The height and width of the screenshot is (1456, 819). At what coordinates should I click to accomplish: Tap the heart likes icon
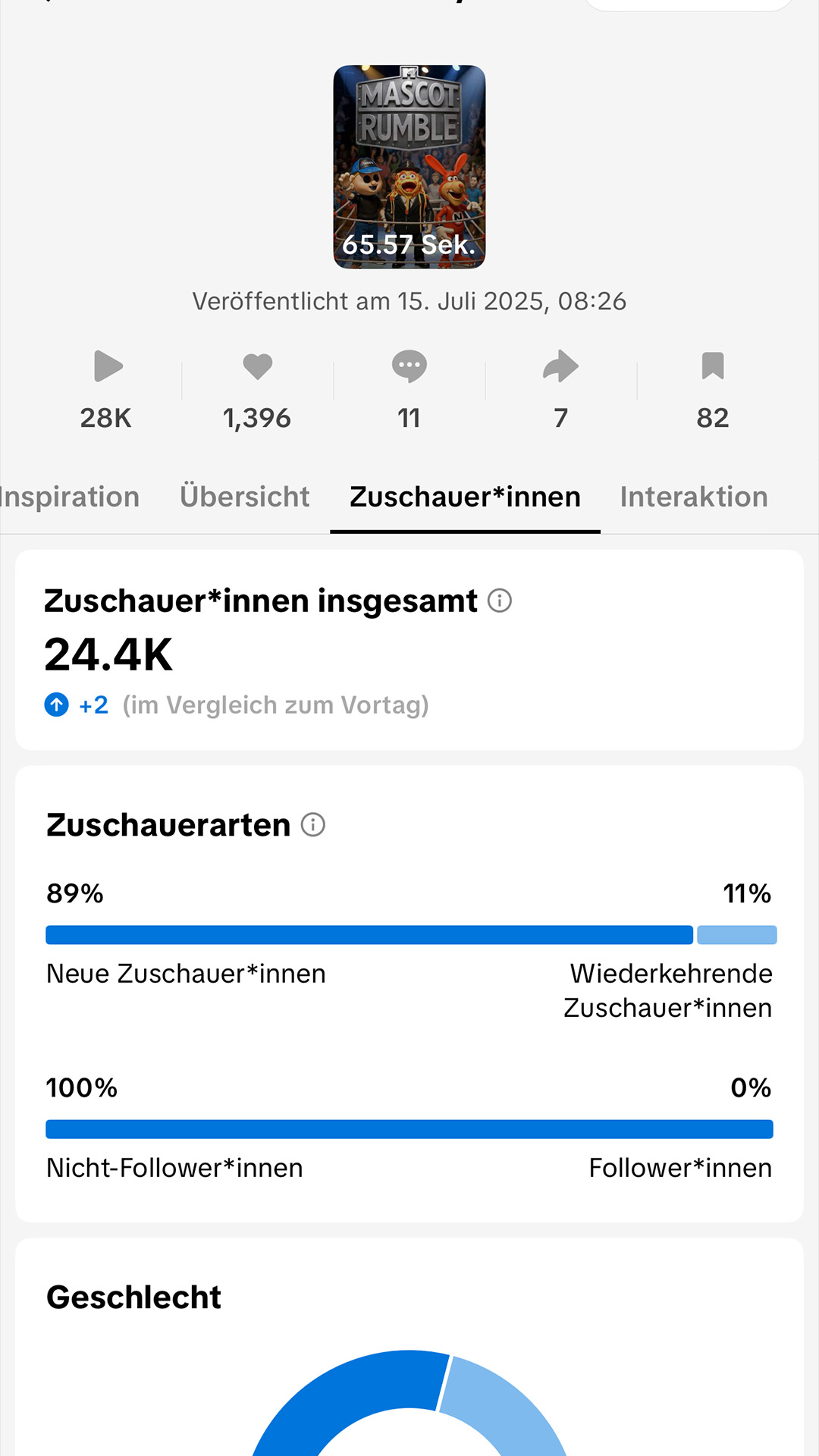pyautogui.click(x=257, y=366)
